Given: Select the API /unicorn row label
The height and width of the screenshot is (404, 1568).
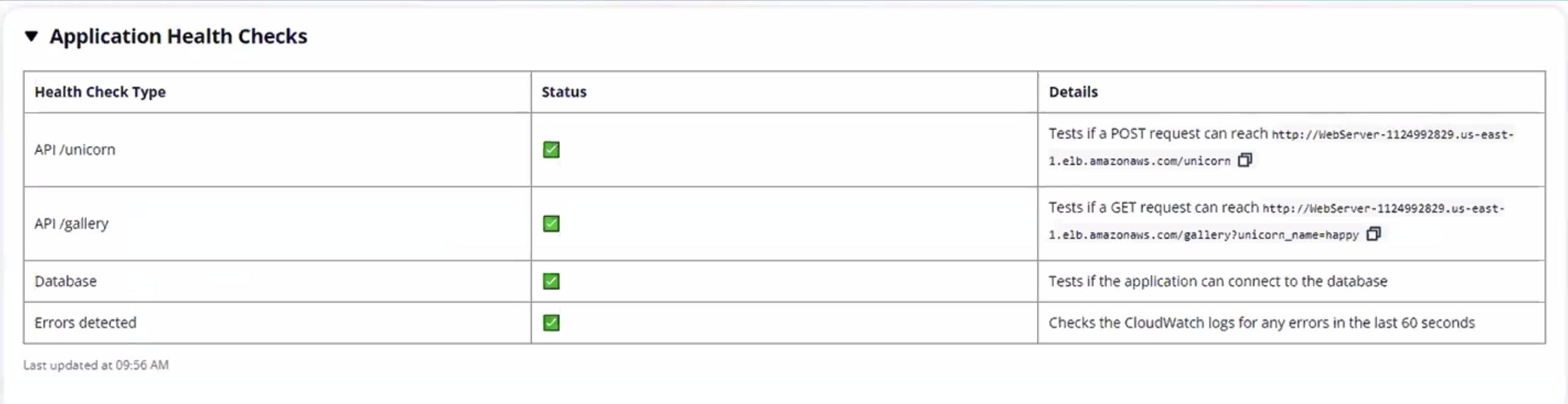Looking at the screenshot, I should [75, 150].
